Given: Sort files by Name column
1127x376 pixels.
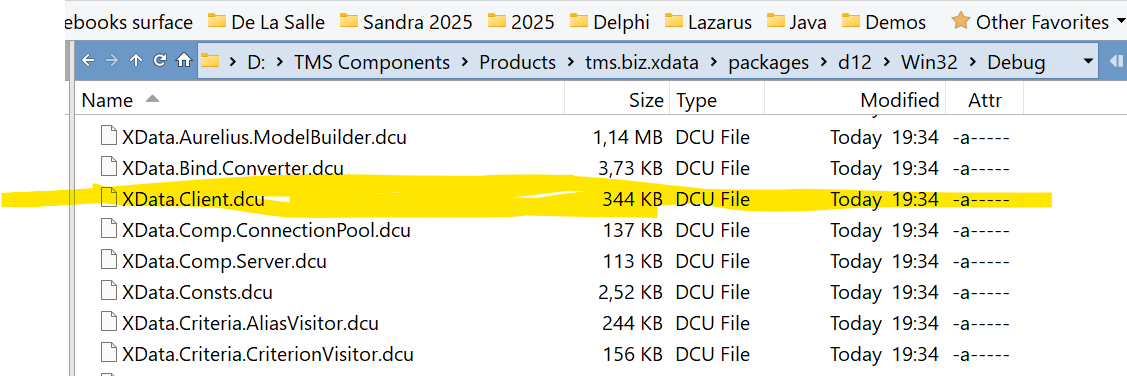Looking at the screenshot, I should pyautogui.click(x=108, y=100).
